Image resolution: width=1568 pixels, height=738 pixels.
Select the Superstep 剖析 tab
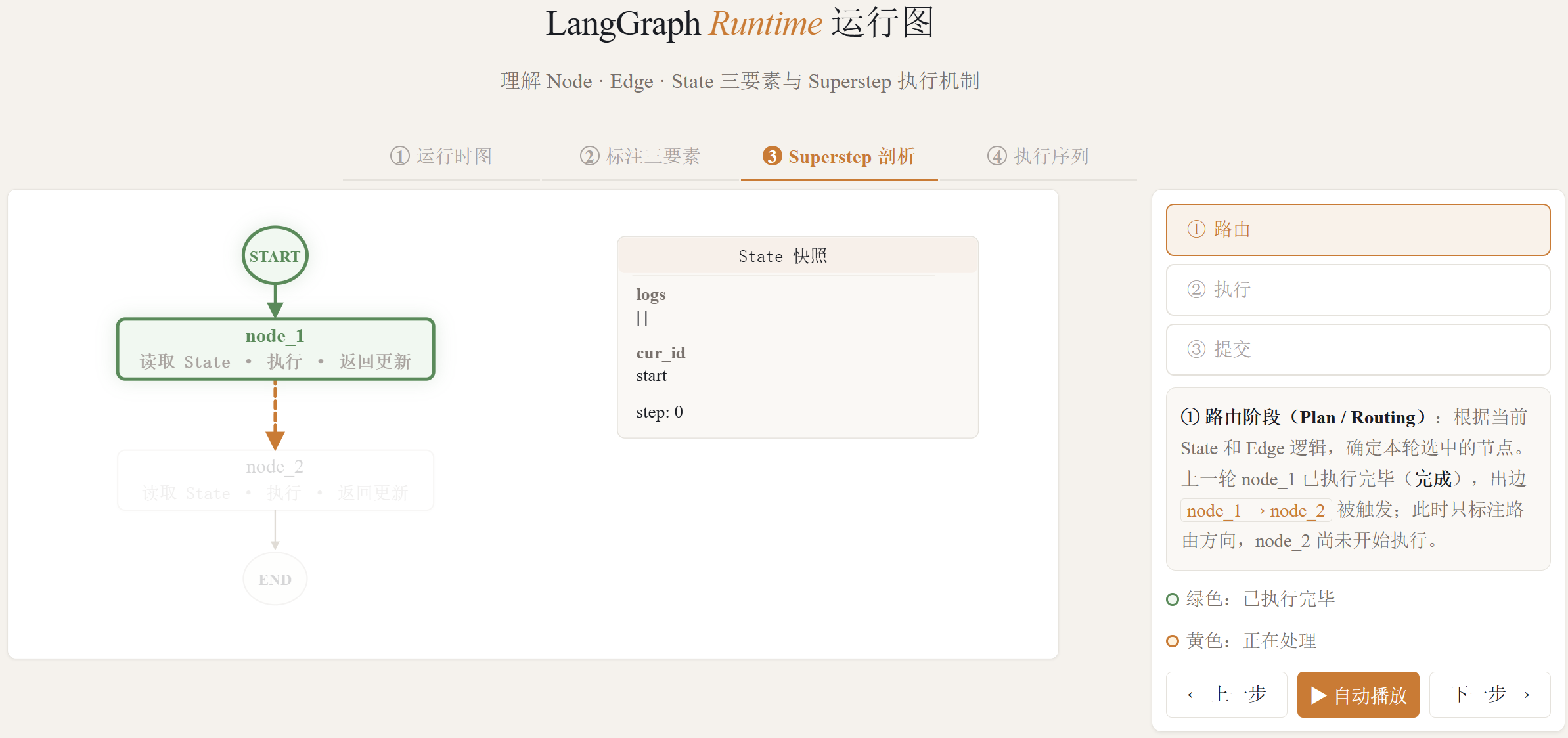(839, 156)
